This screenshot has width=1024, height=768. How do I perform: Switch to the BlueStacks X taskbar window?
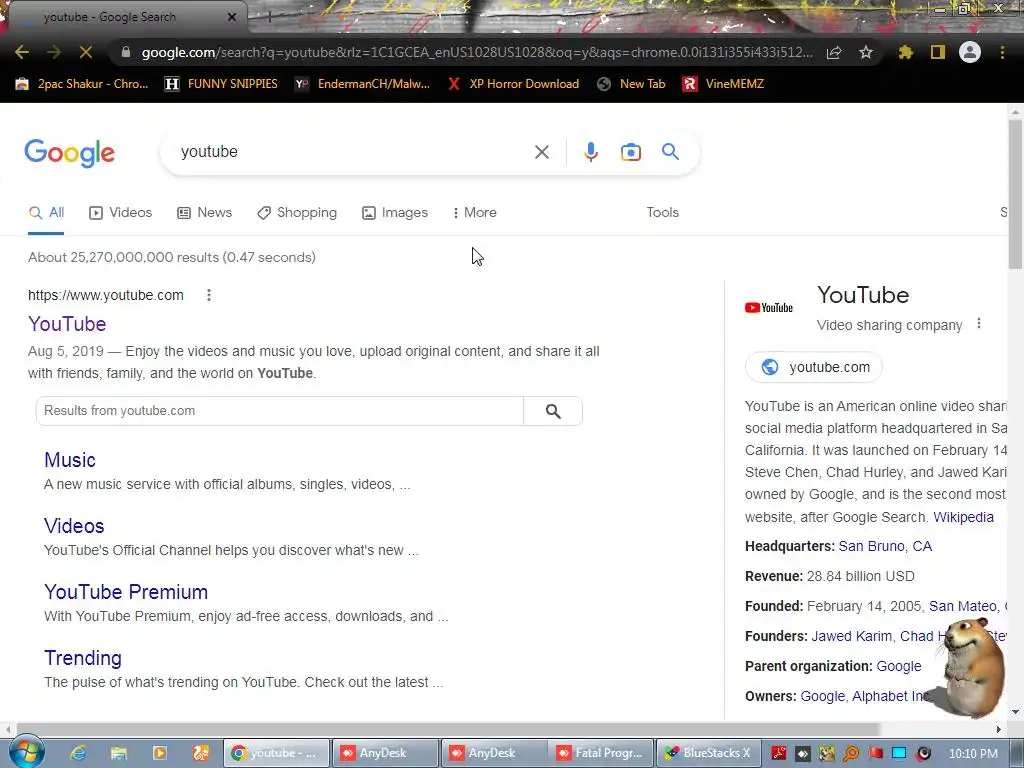(709, 753)
